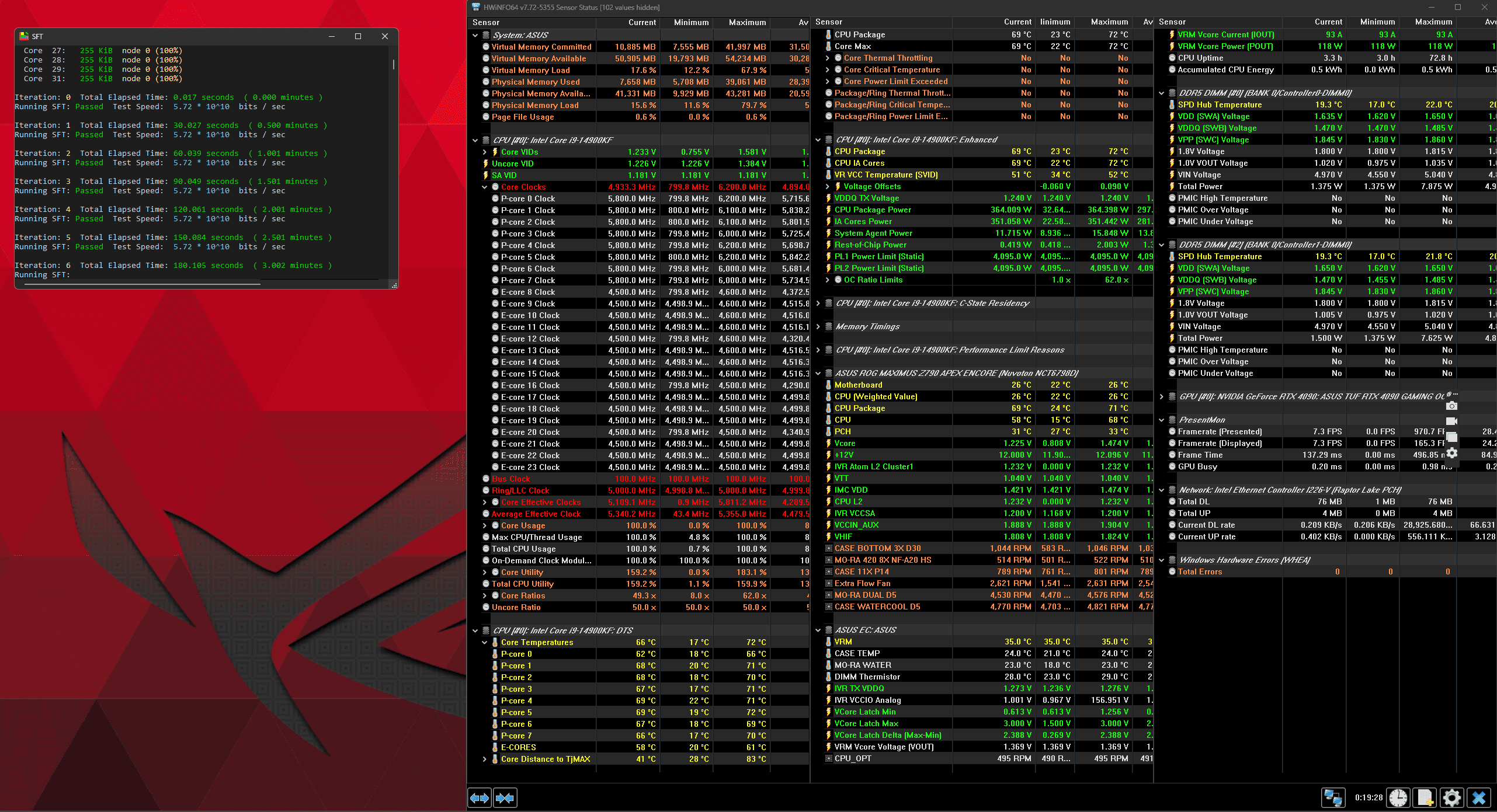Reset min/max values with the clock icon
The image size is (1497, 812).
pyautogui.click(x=1398, y=797)
